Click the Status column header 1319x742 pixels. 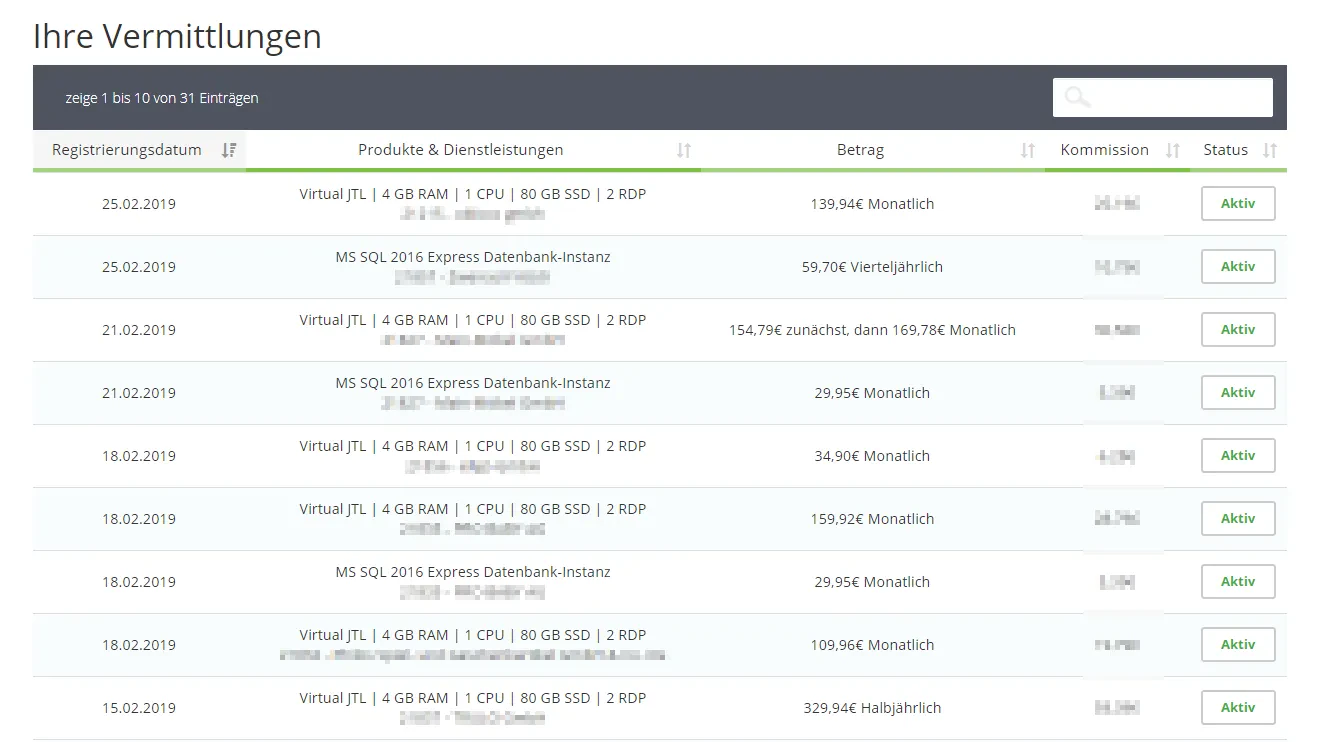[x=1239, y=150]
